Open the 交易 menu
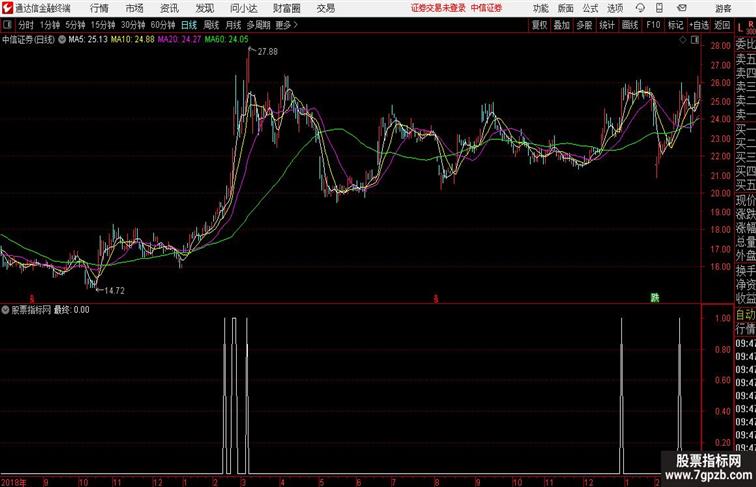 (x=325, y=8)
